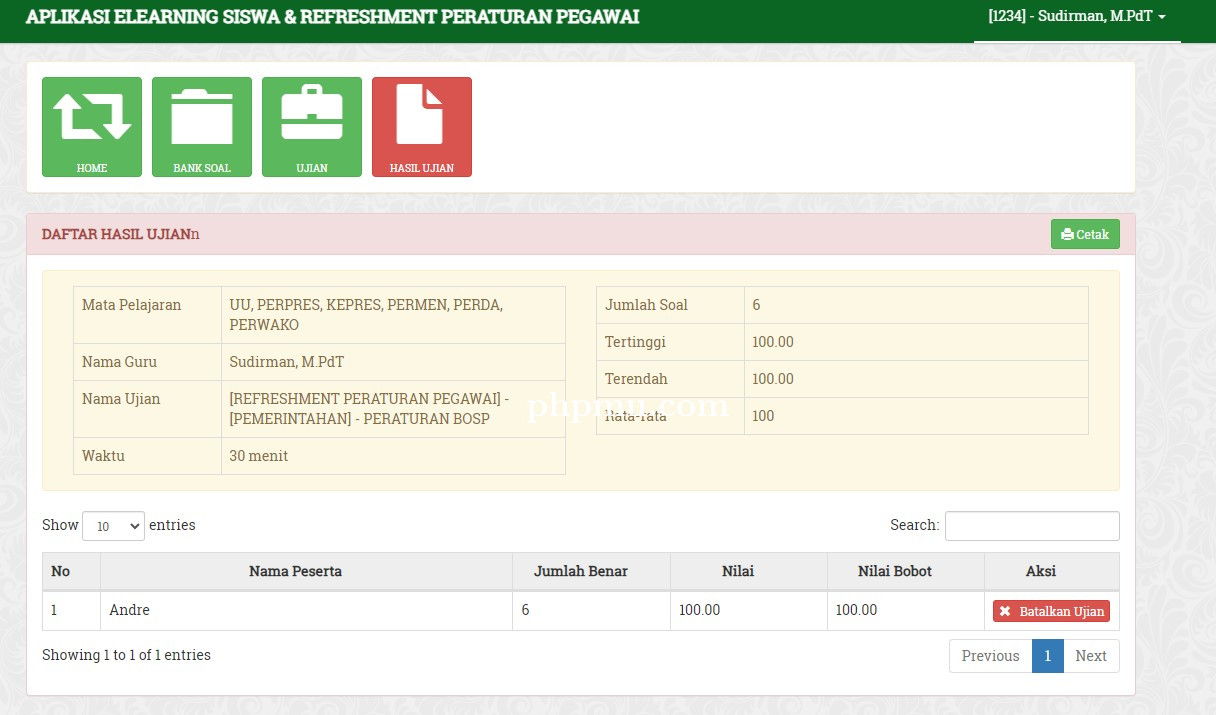Open the Show entries count dropdown
1216x715 pixels.
(x=113, y=526)
